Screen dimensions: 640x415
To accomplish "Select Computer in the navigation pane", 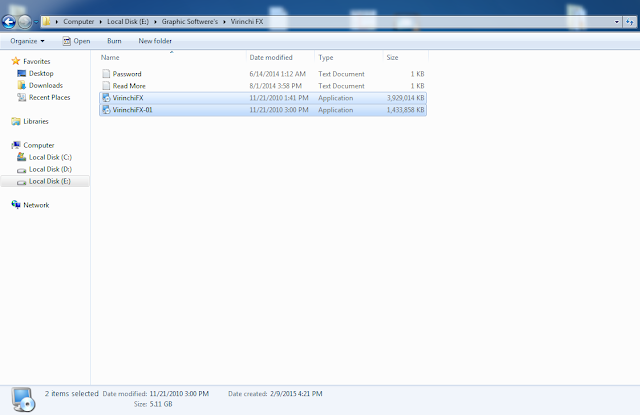I will click(x=39, y=145).
